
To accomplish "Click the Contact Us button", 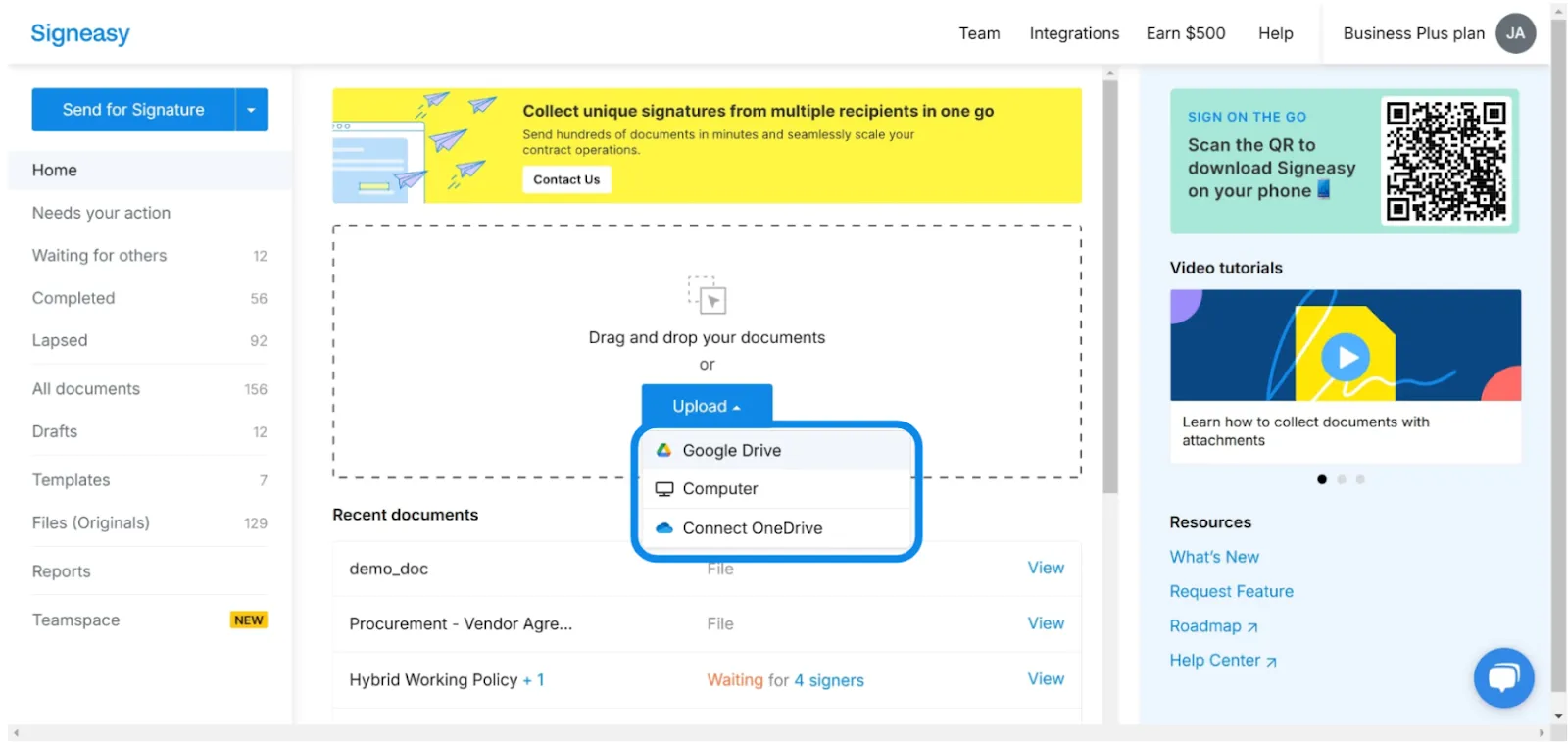I will point(566,179).
